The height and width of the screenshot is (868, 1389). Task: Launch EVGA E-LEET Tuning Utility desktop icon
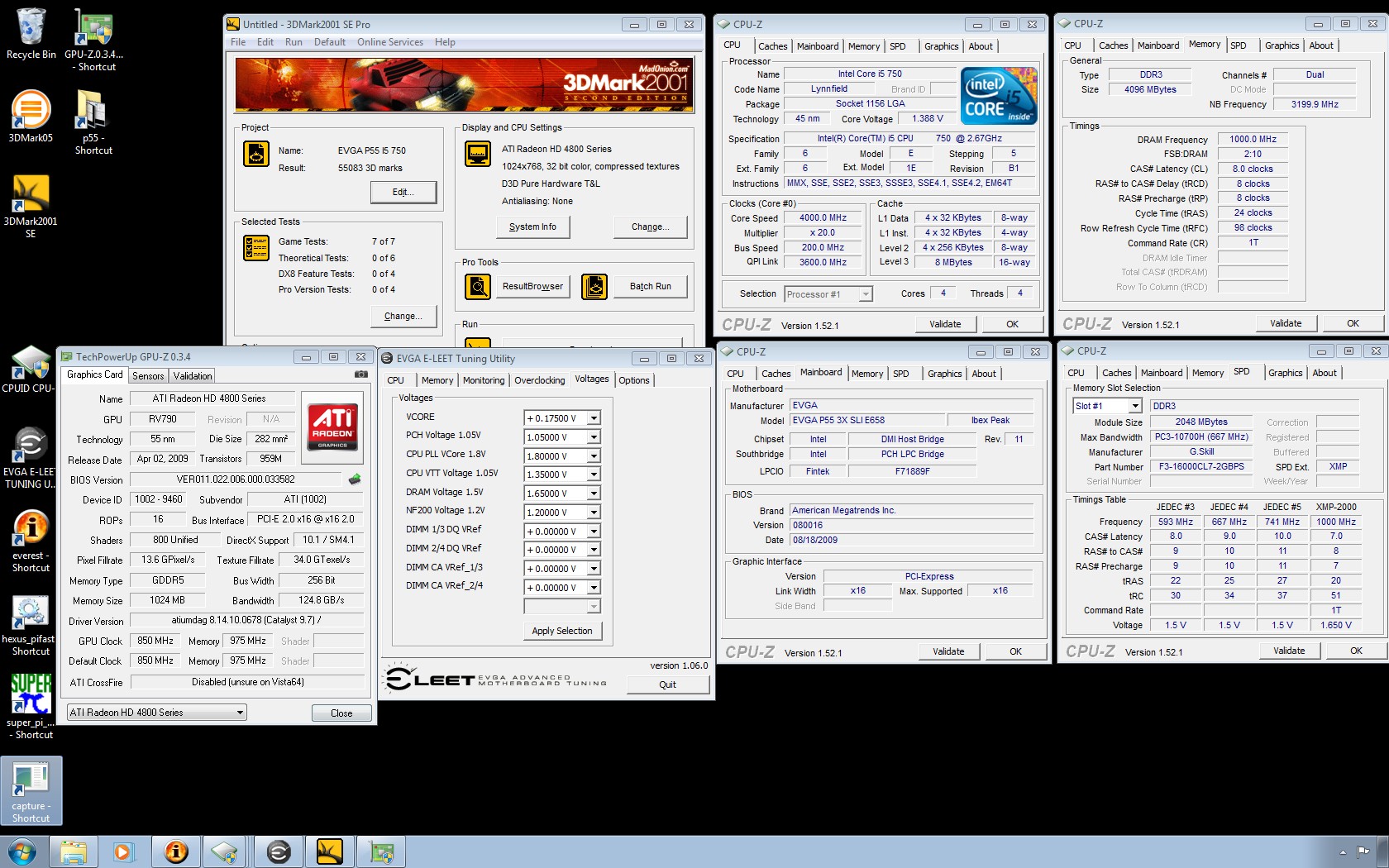(x=31, y=458)
